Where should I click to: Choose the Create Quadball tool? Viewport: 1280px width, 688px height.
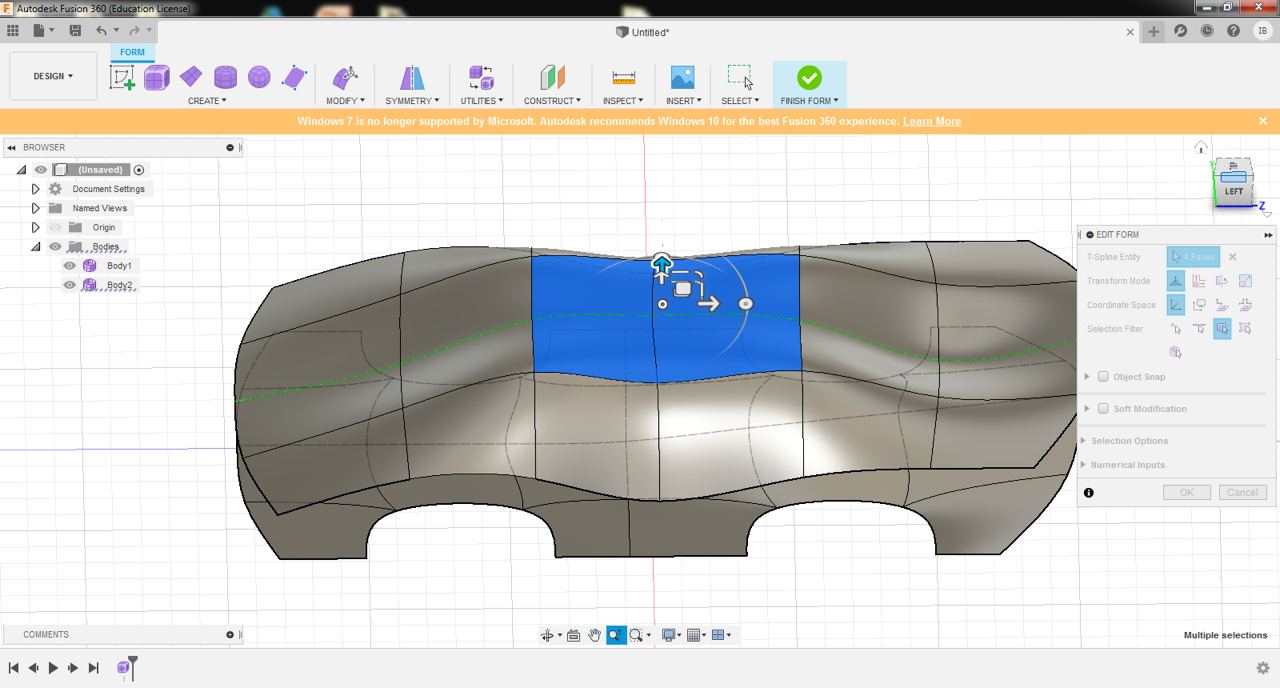(x=259, y=77)
